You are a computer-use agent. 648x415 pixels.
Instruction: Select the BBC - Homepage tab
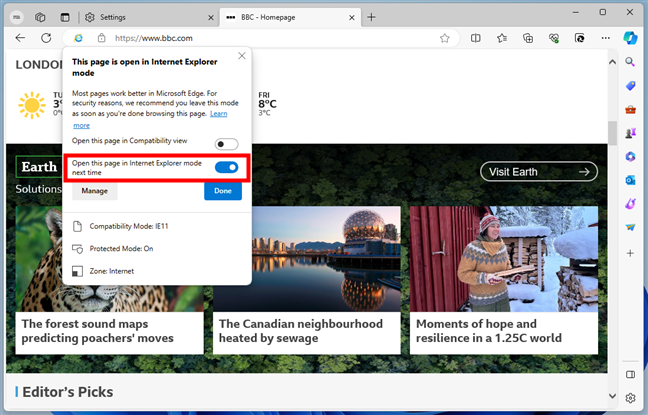click(290, 17)
